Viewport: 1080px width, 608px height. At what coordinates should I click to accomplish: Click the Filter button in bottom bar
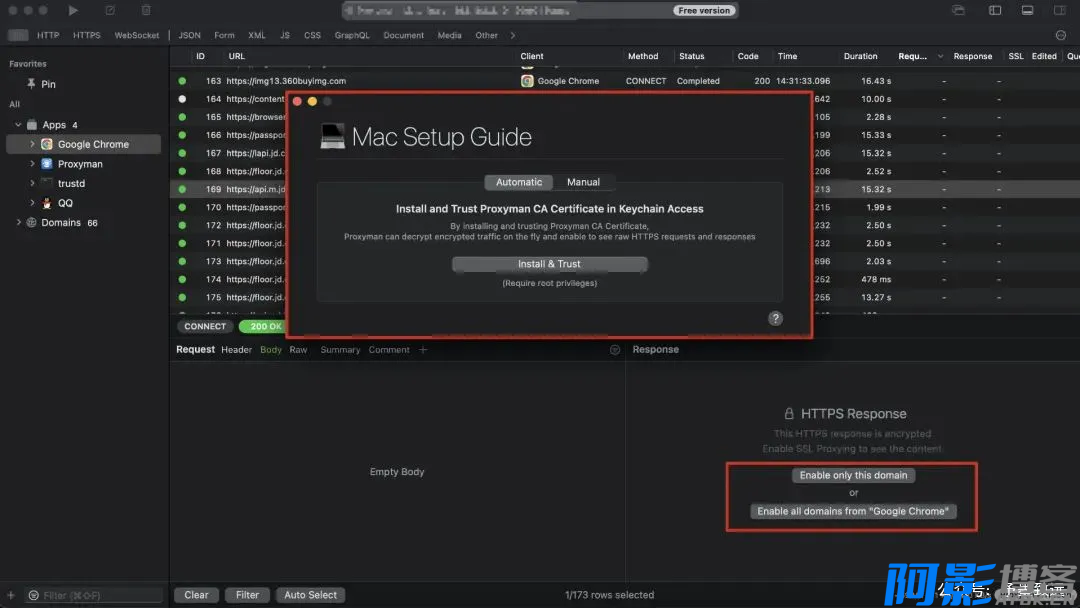247,595
